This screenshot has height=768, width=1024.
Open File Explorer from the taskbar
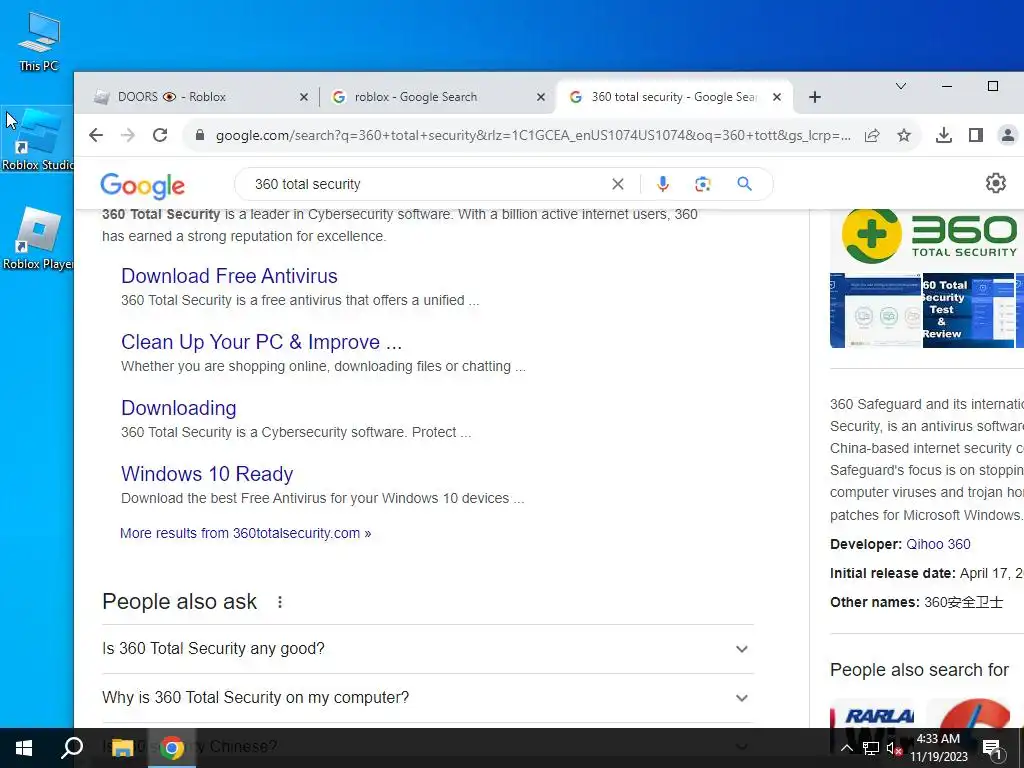122,748
